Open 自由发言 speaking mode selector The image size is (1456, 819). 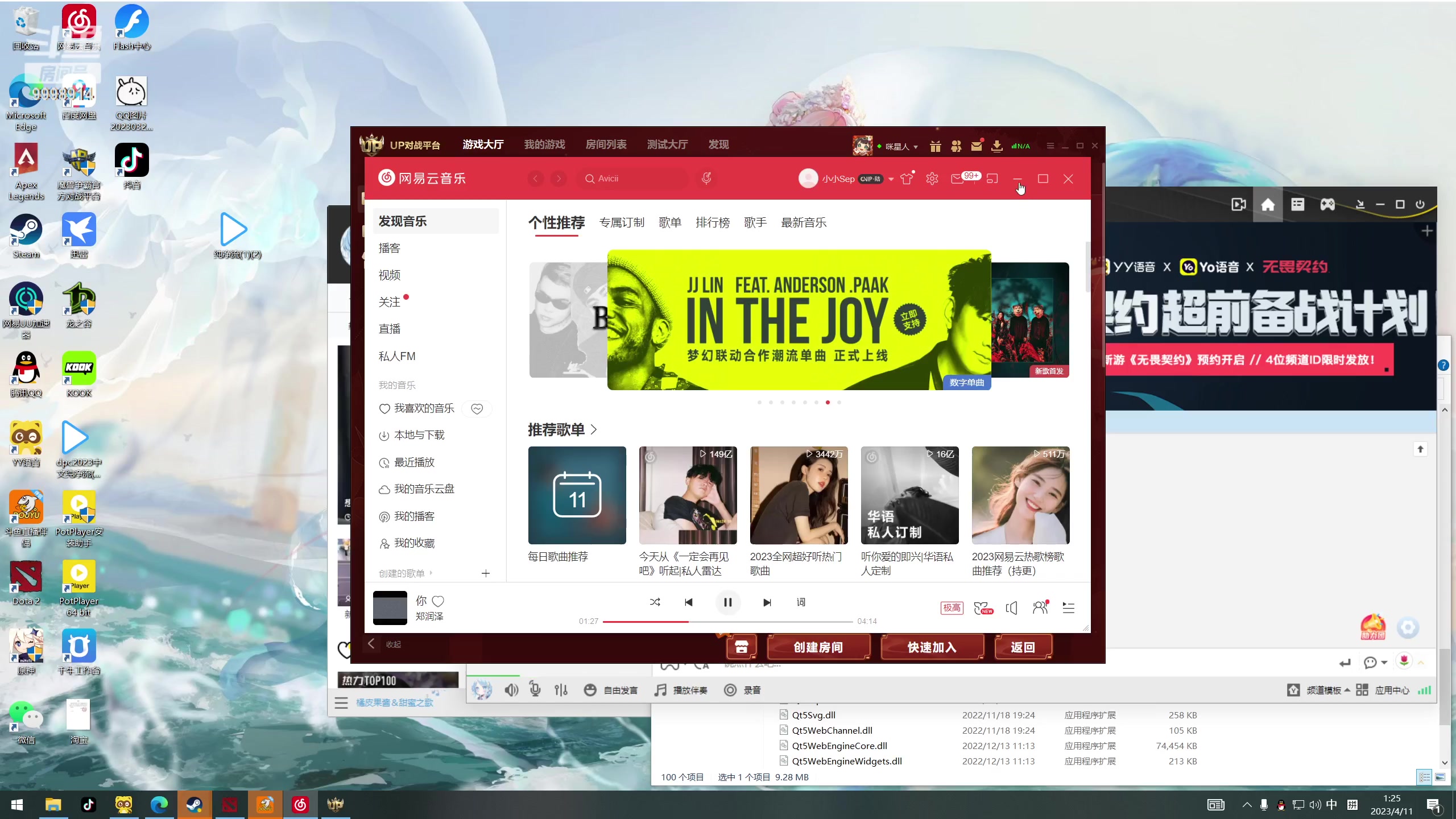click(611, 690)
